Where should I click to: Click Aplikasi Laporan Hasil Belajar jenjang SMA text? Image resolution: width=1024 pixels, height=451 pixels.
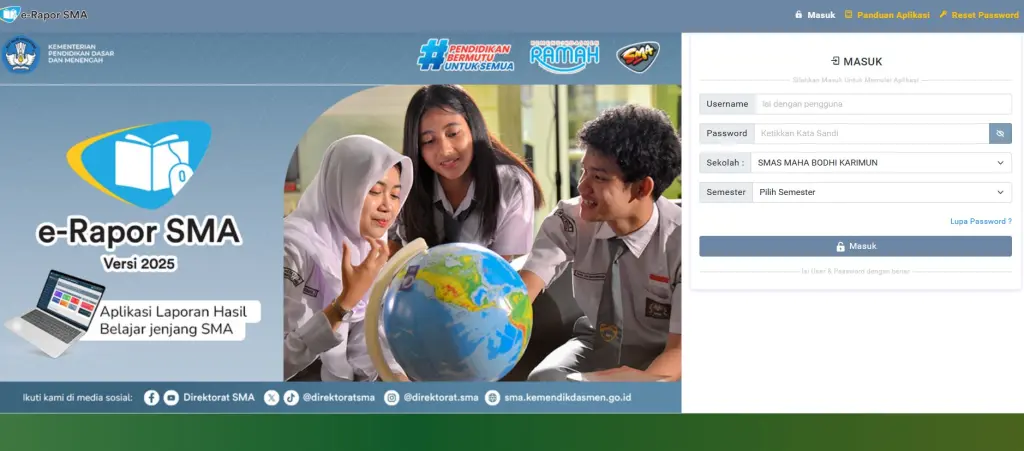[172, 320]
